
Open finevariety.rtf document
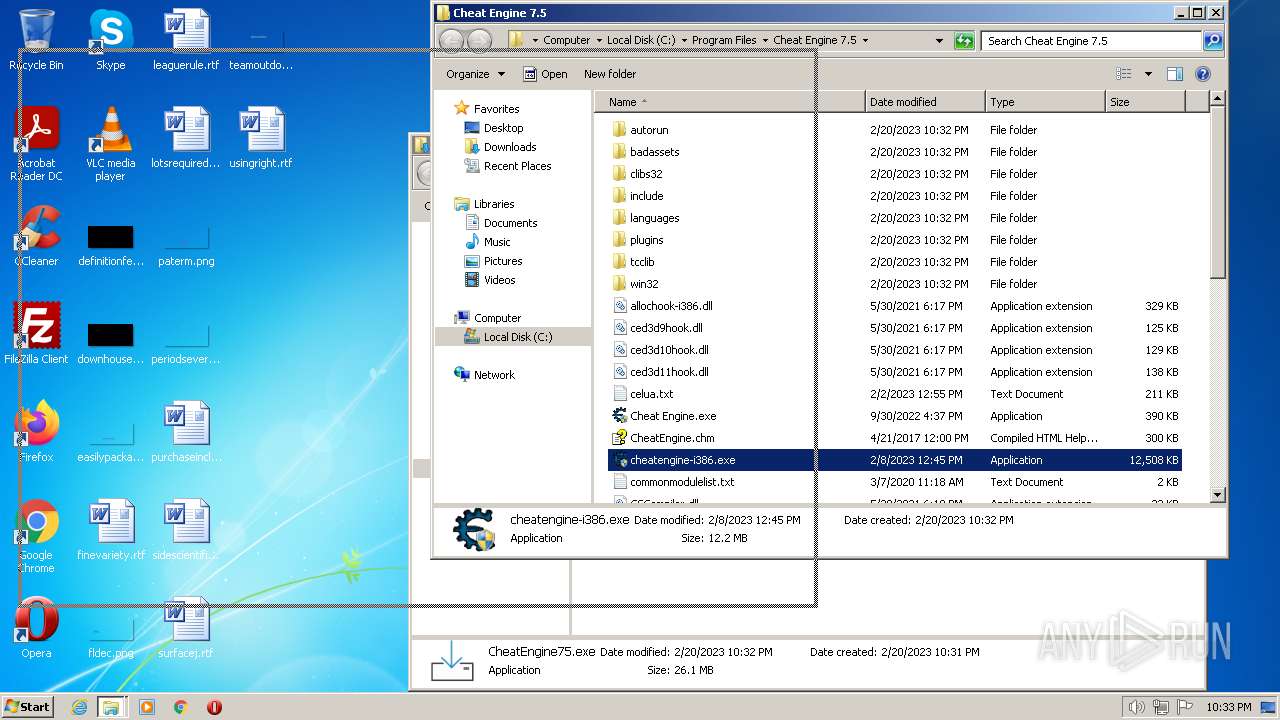coord(110,530)
